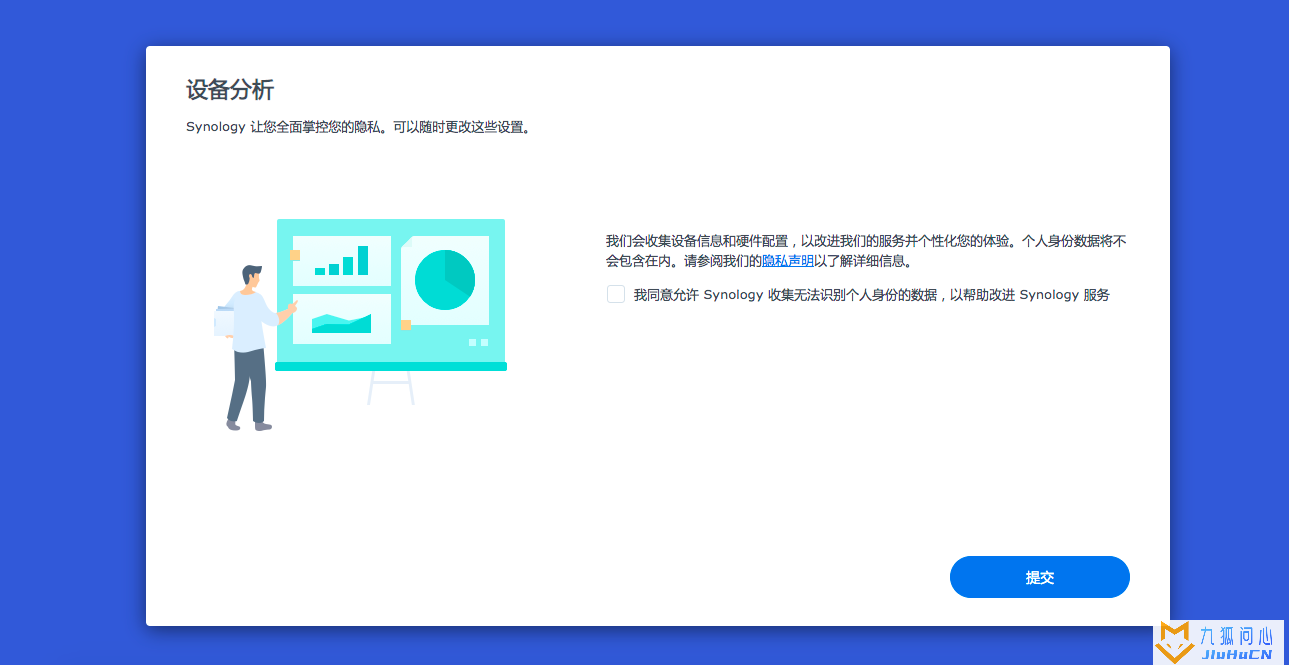Viewport: 1289px width, 665px height.
Task: Click the 设备分析 heading text
Action: 230,90
